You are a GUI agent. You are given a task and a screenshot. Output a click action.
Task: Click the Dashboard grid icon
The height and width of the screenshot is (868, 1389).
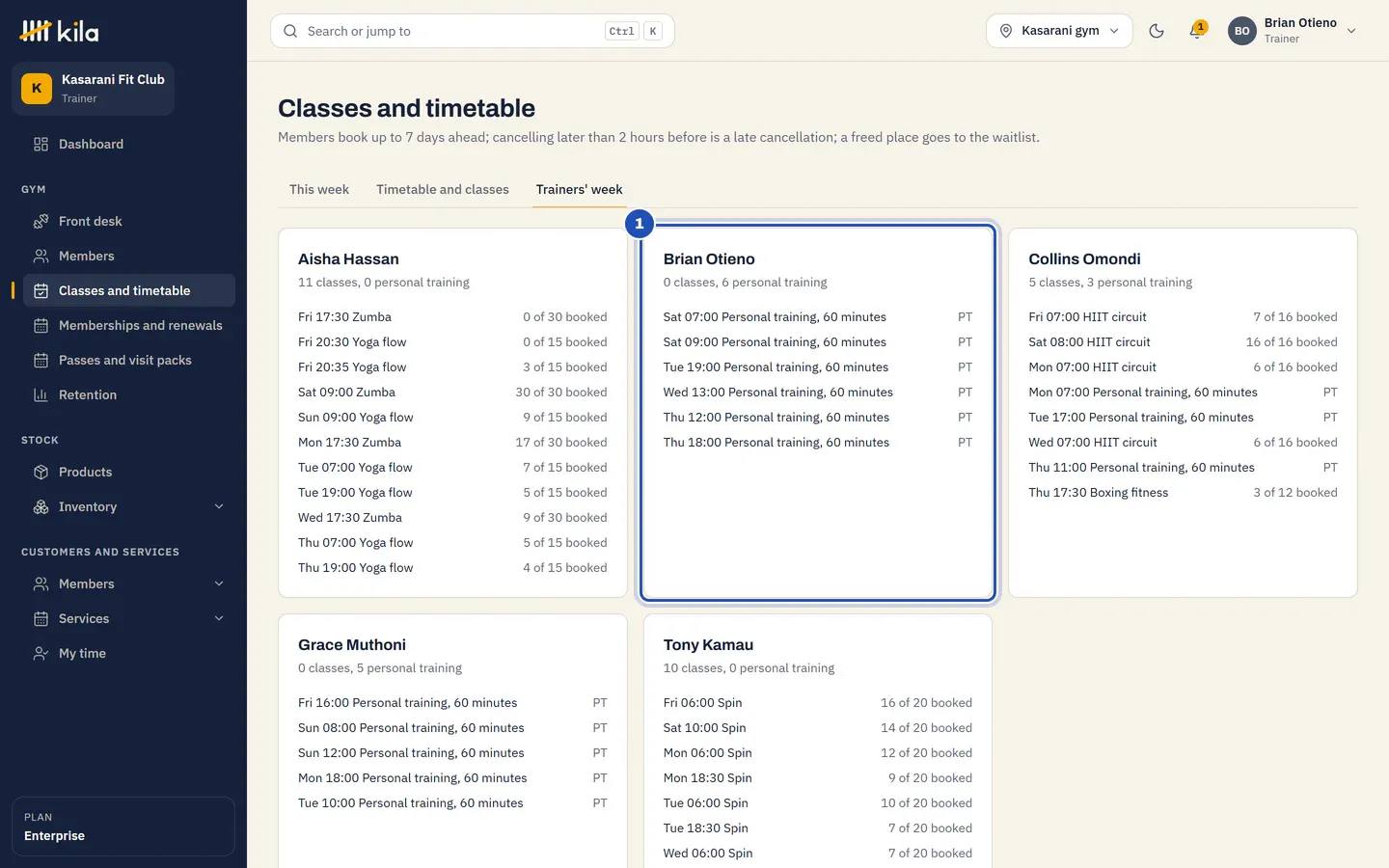coord(41,144)
